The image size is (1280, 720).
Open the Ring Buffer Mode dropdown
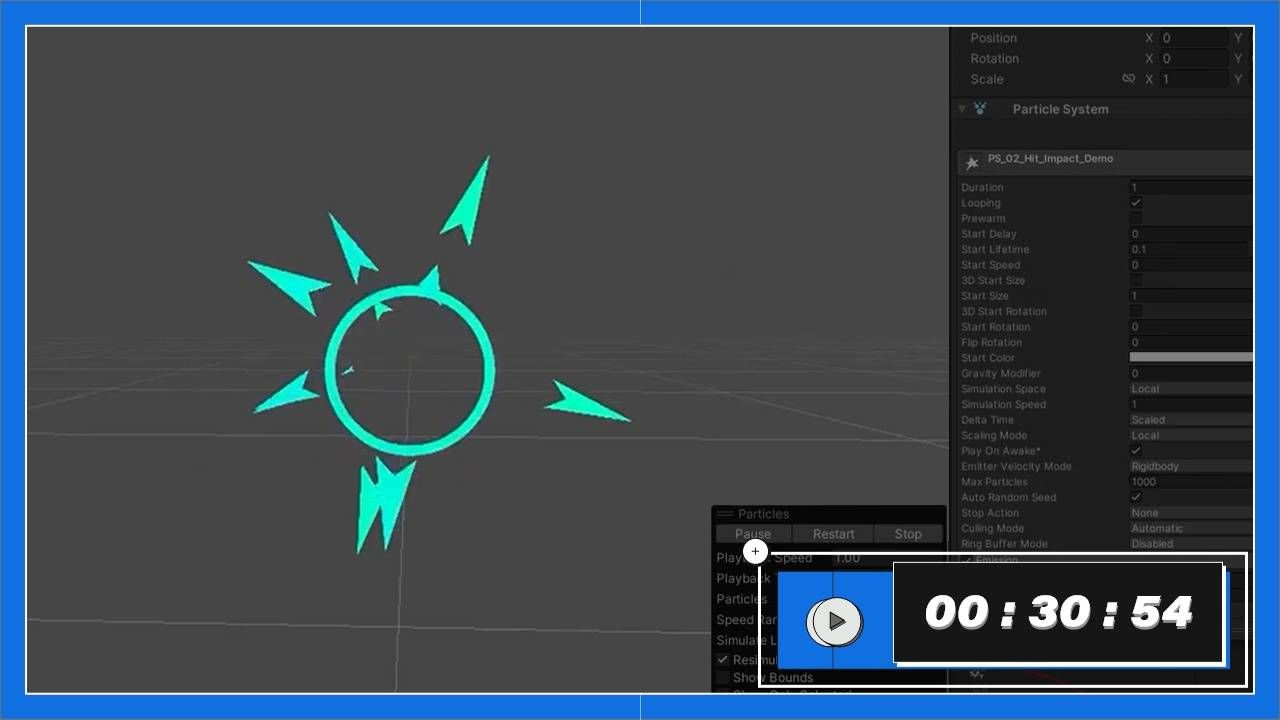point(1190,544)
